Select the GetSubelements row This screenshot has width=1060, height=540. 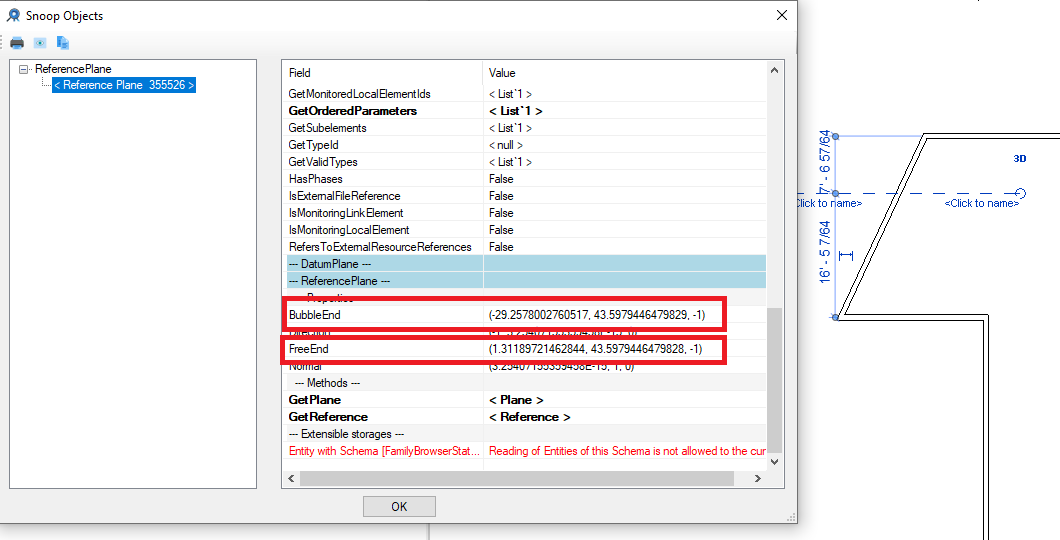click(x=525, y=128)
